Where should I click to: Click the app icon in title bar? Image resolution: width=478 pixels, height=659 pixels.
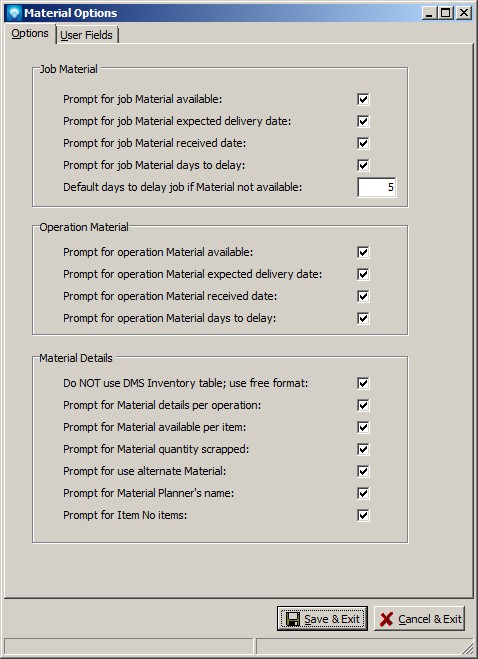point(14,13)
